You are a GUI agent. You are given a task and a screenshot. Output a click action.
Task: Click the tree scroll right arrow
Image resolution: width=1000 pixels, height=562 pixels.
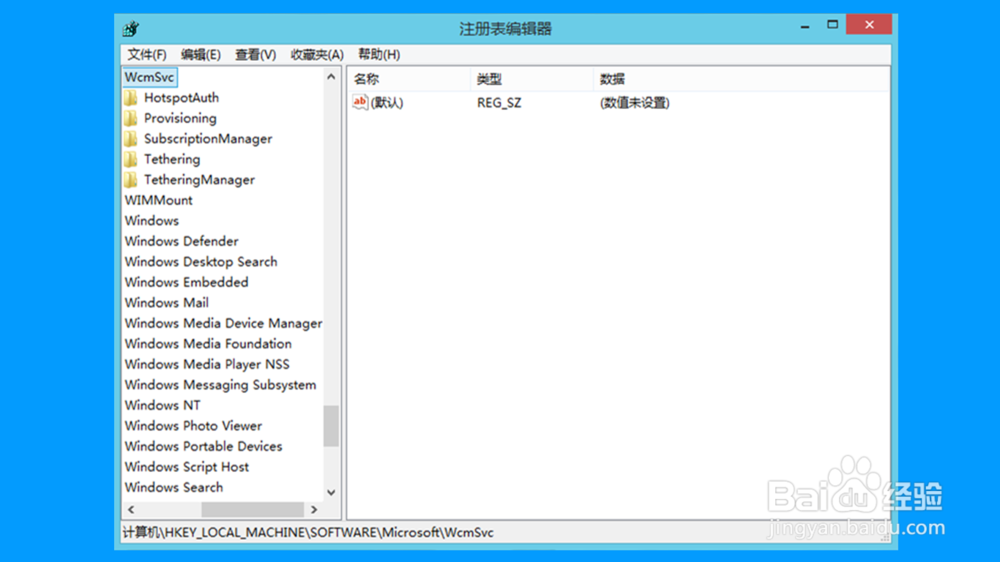point(314,509)
